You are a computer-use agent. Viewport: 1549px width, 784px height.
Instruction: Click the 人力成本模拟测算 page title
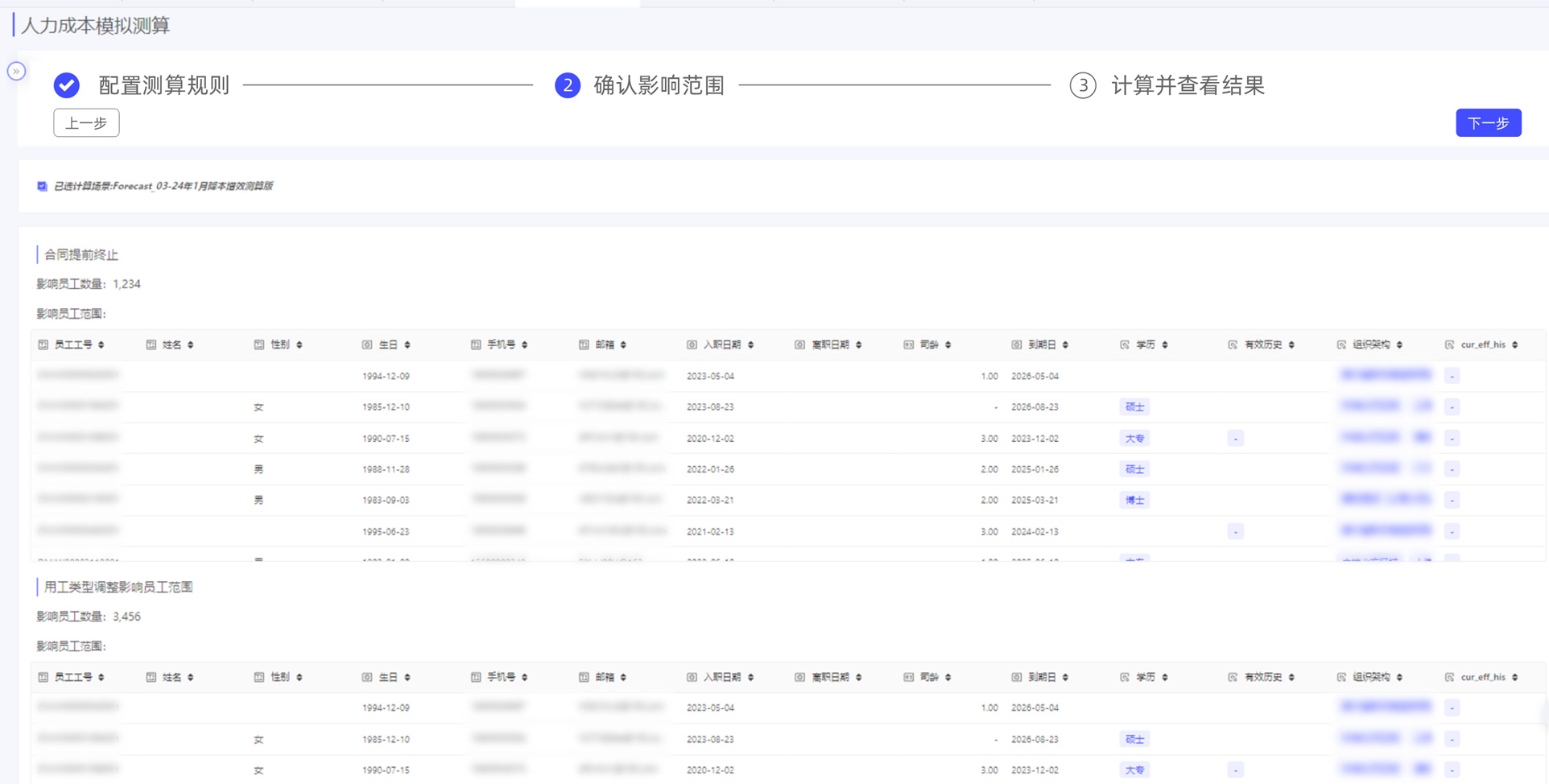pos(95,26)
